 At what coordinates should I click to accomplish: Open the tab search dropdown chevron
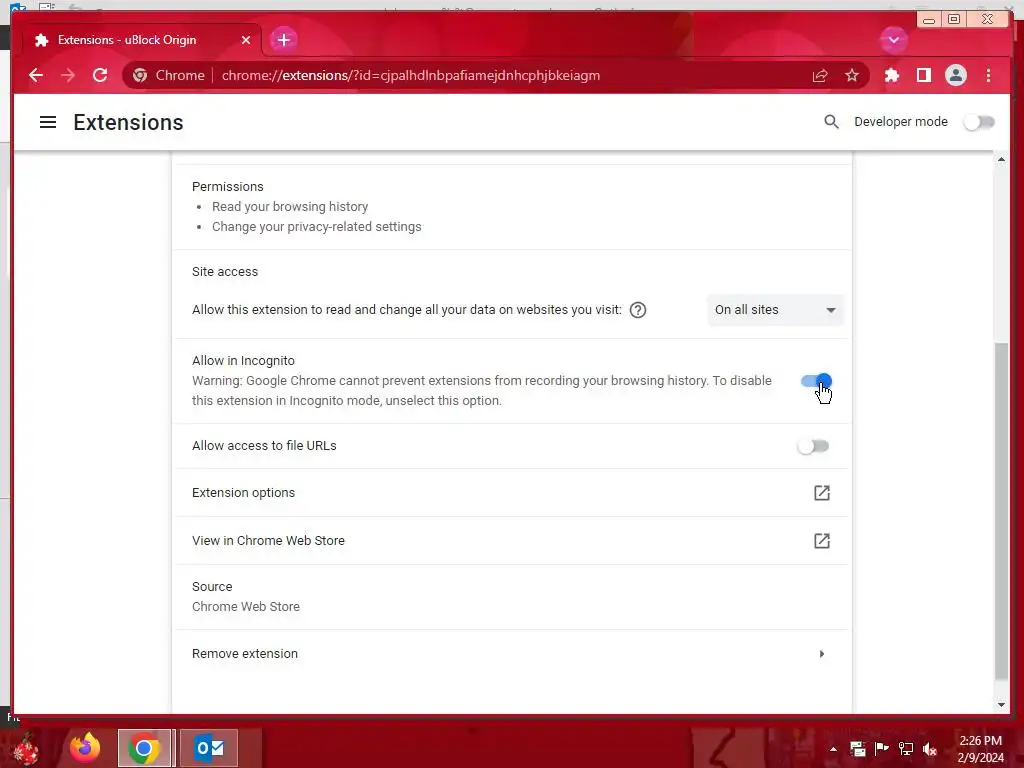coord(893,40)
